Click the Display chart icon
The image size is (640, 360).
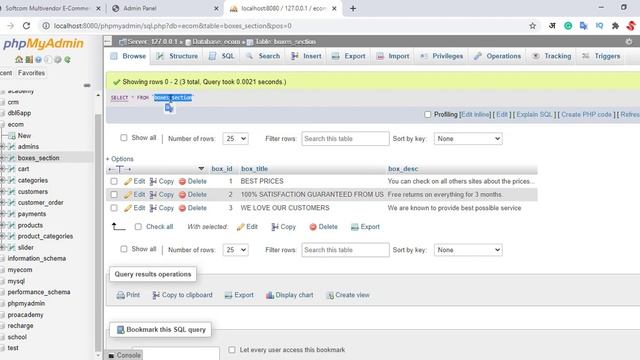(x=270, y=295)
